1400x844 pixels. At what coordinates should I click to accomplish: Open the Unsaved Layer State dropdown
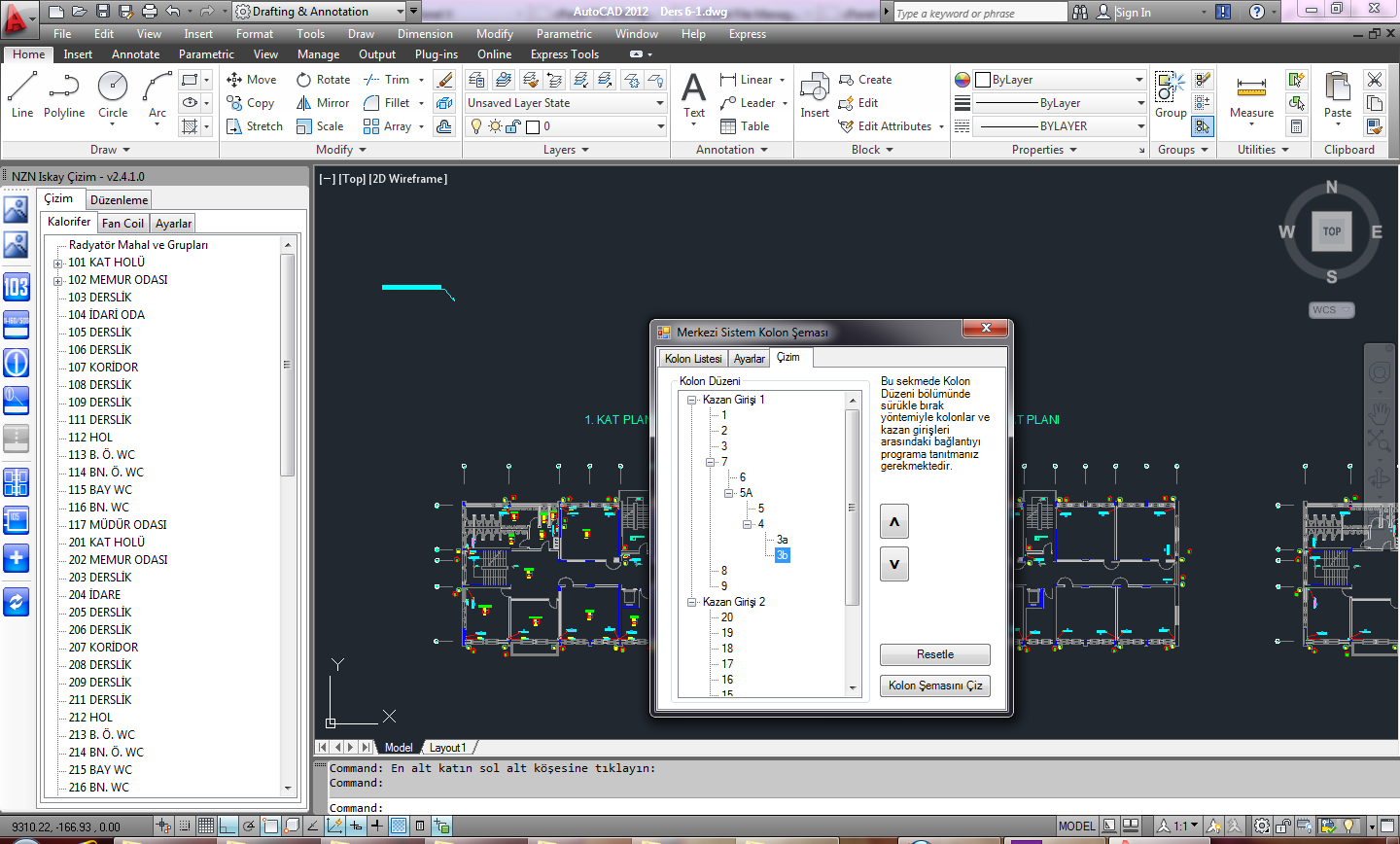coord(566,103)
